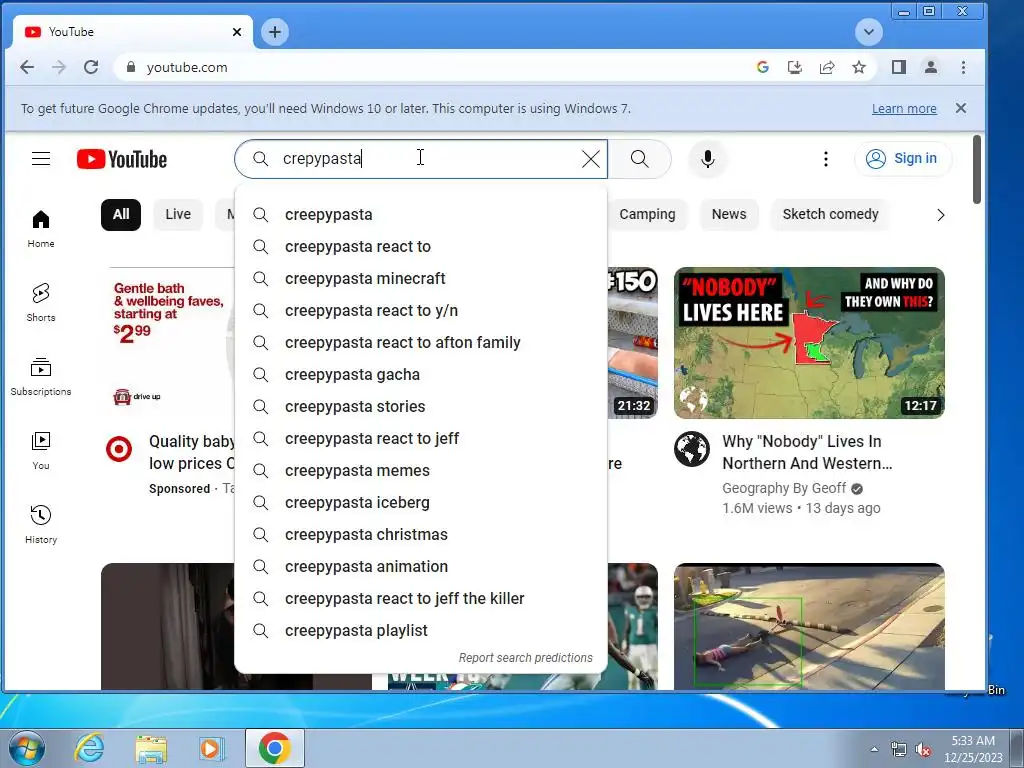Choose suggestion 'creepypasta gacha'

[421, 375]
